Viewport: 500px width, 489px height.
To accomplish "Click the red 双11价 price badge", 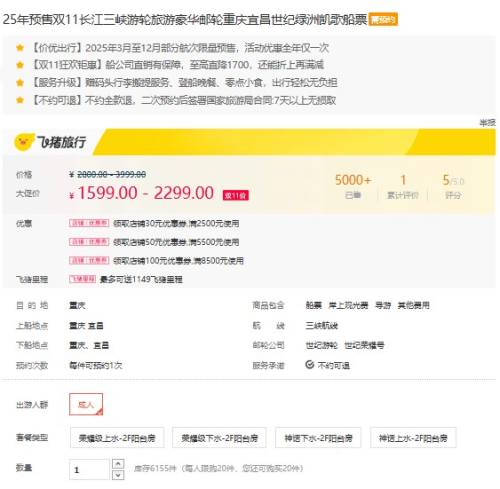I will pos(236,195).
